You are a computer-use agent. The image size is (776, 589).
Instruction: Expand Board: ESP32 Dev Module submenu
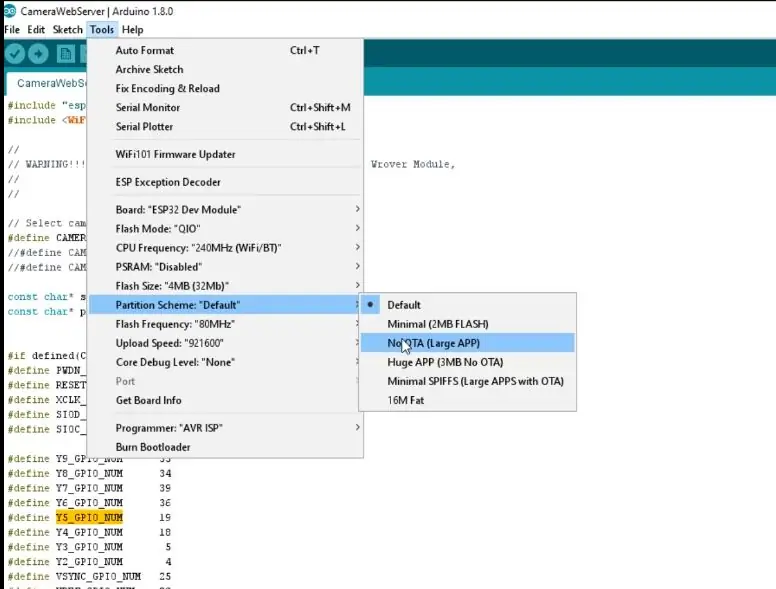(x=225, y=210)
